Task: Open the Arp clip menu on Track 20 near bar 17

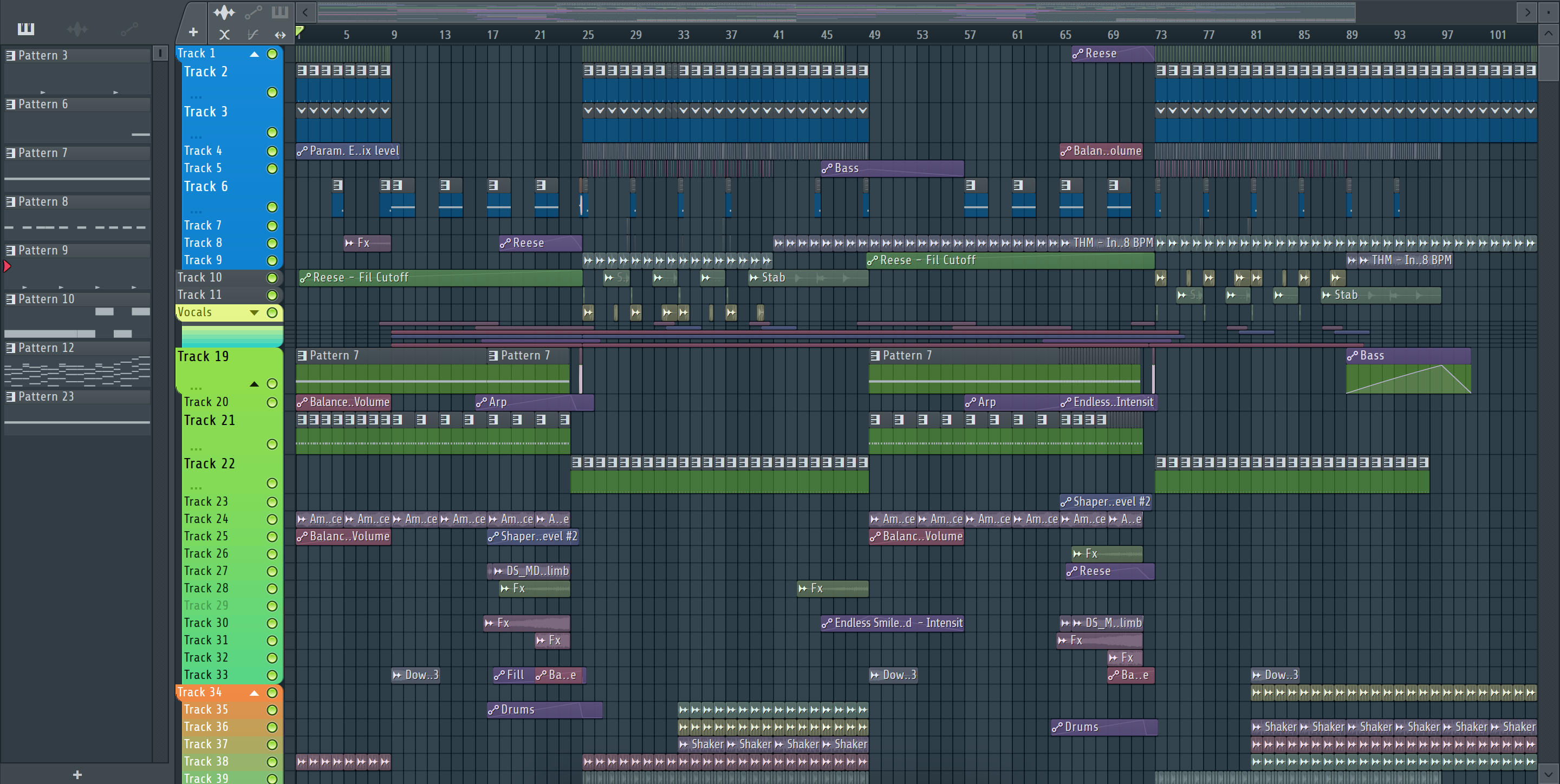Action: [481, 402]
